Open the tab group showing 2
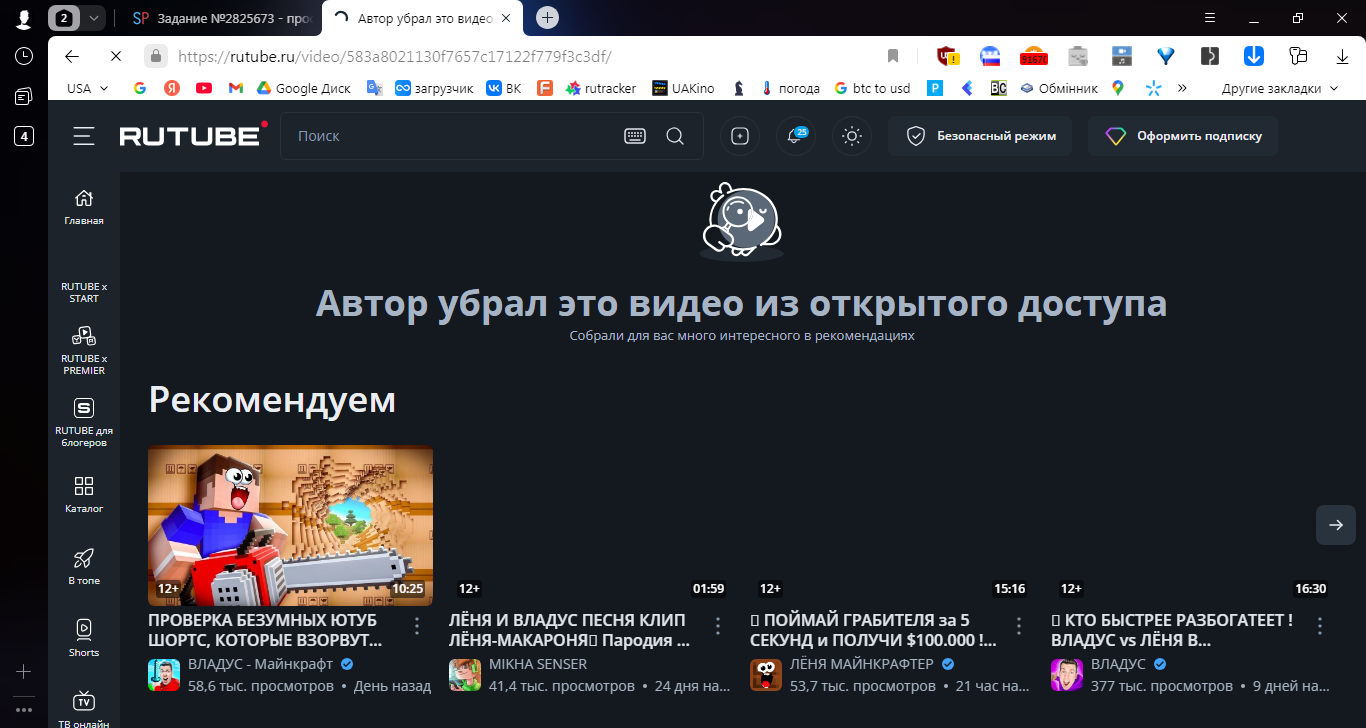The image size is (1366, 728). 65,18
